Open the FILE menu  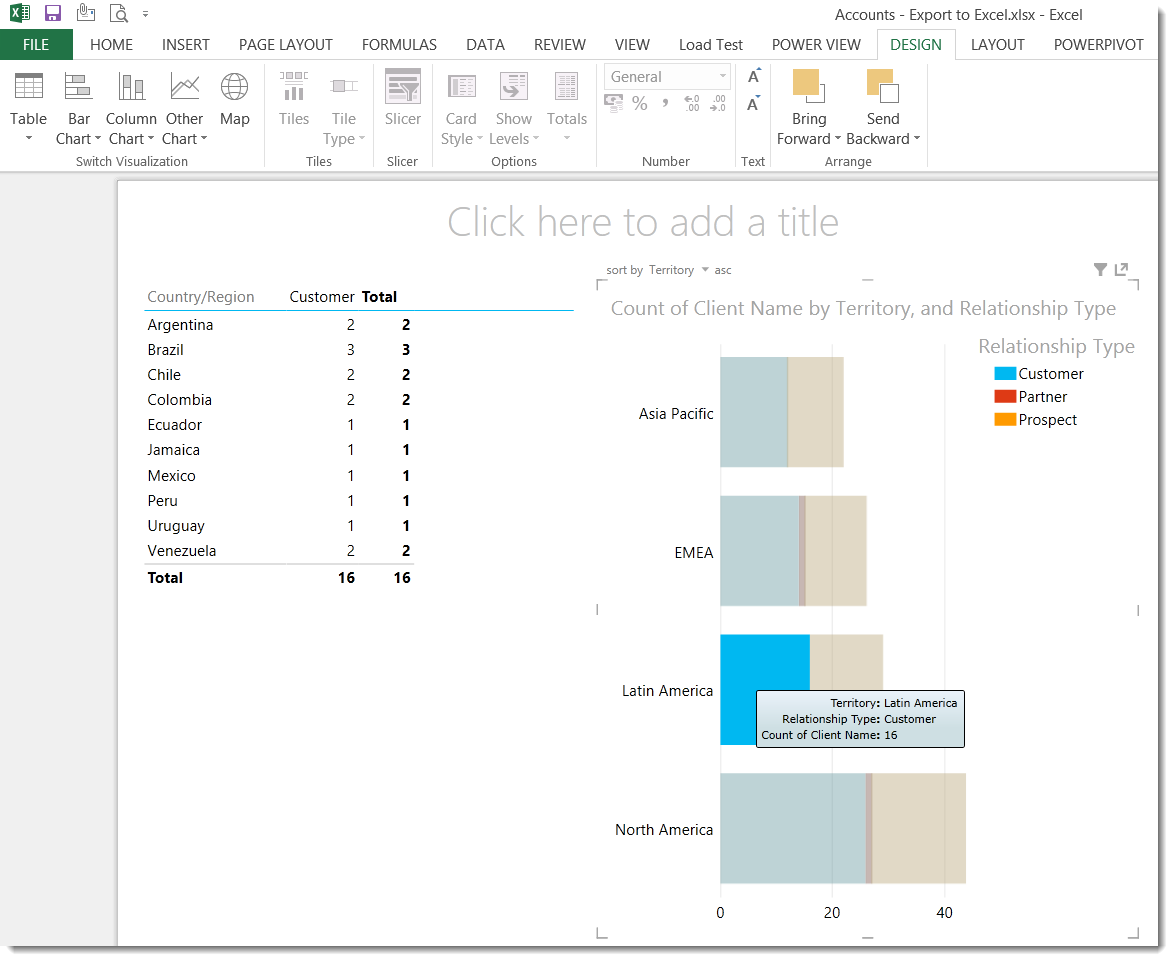point(36,45)
